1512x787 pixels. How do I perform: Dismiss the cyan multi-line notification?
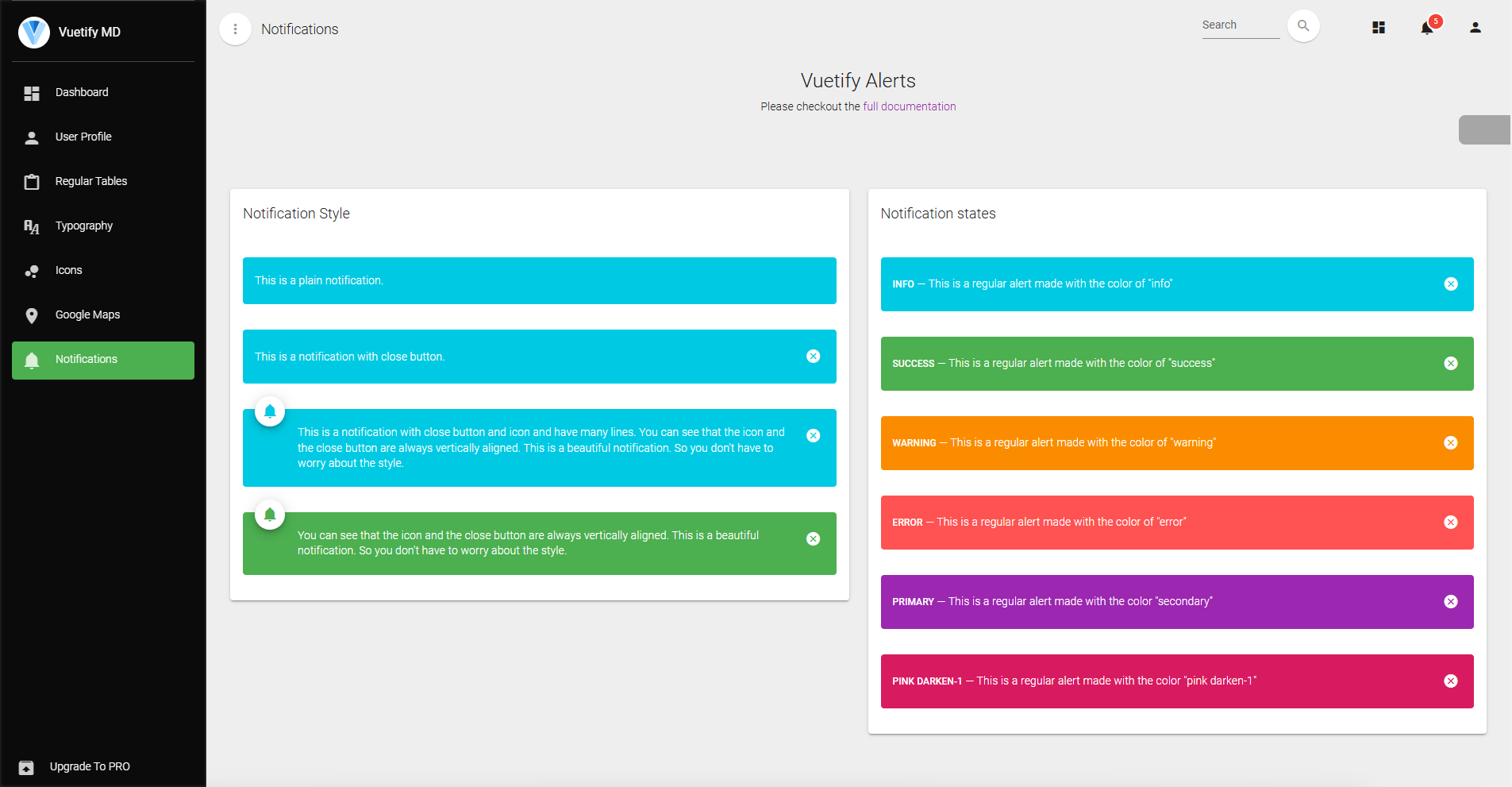(x=814, y=436)
